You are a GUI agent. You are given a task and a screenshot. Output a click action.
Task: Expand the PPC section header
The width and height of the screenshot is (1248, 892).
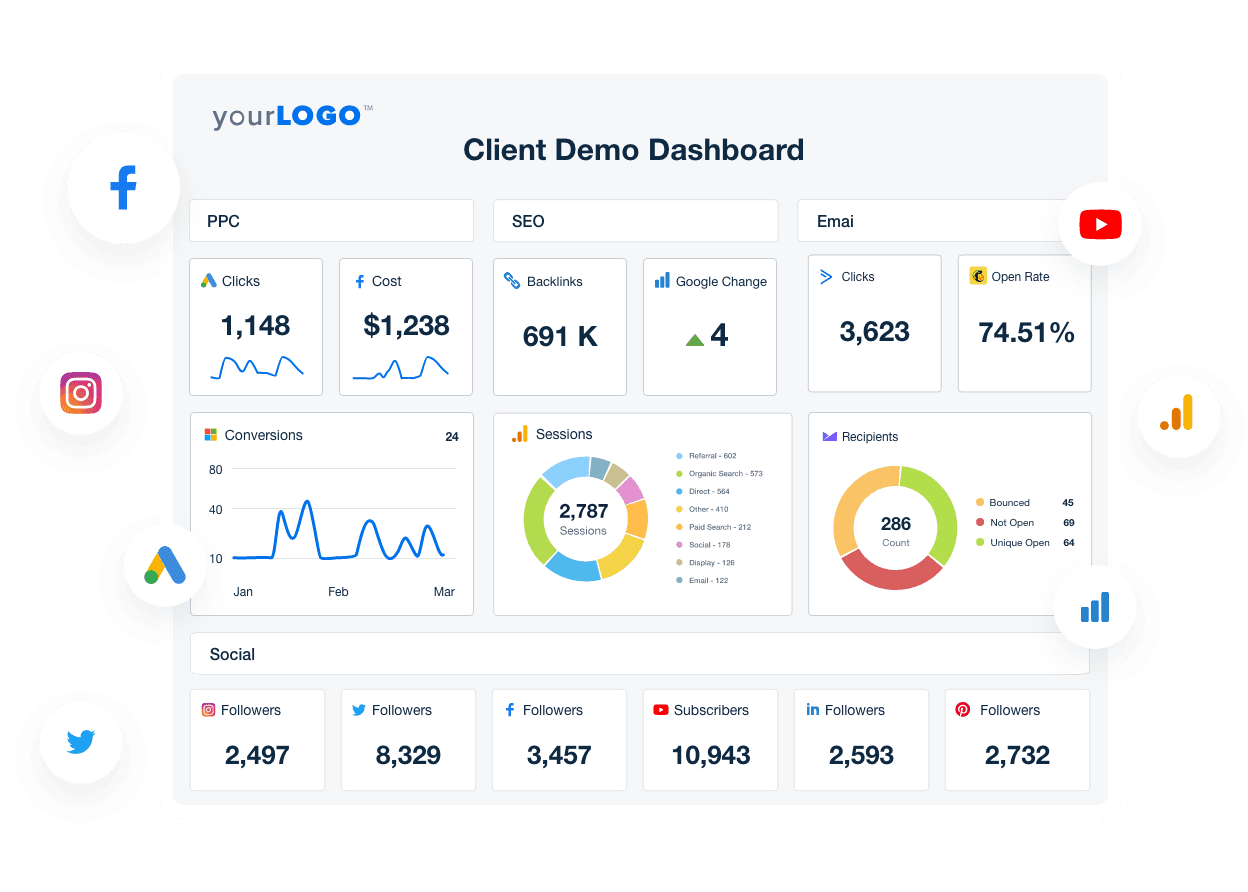[x=331, y=220]
